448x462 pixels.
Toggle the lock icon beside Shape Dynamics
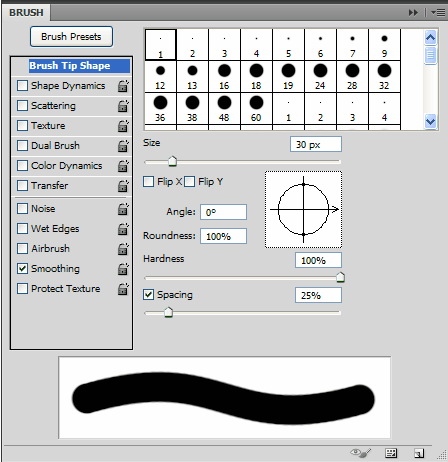(123, 86)
